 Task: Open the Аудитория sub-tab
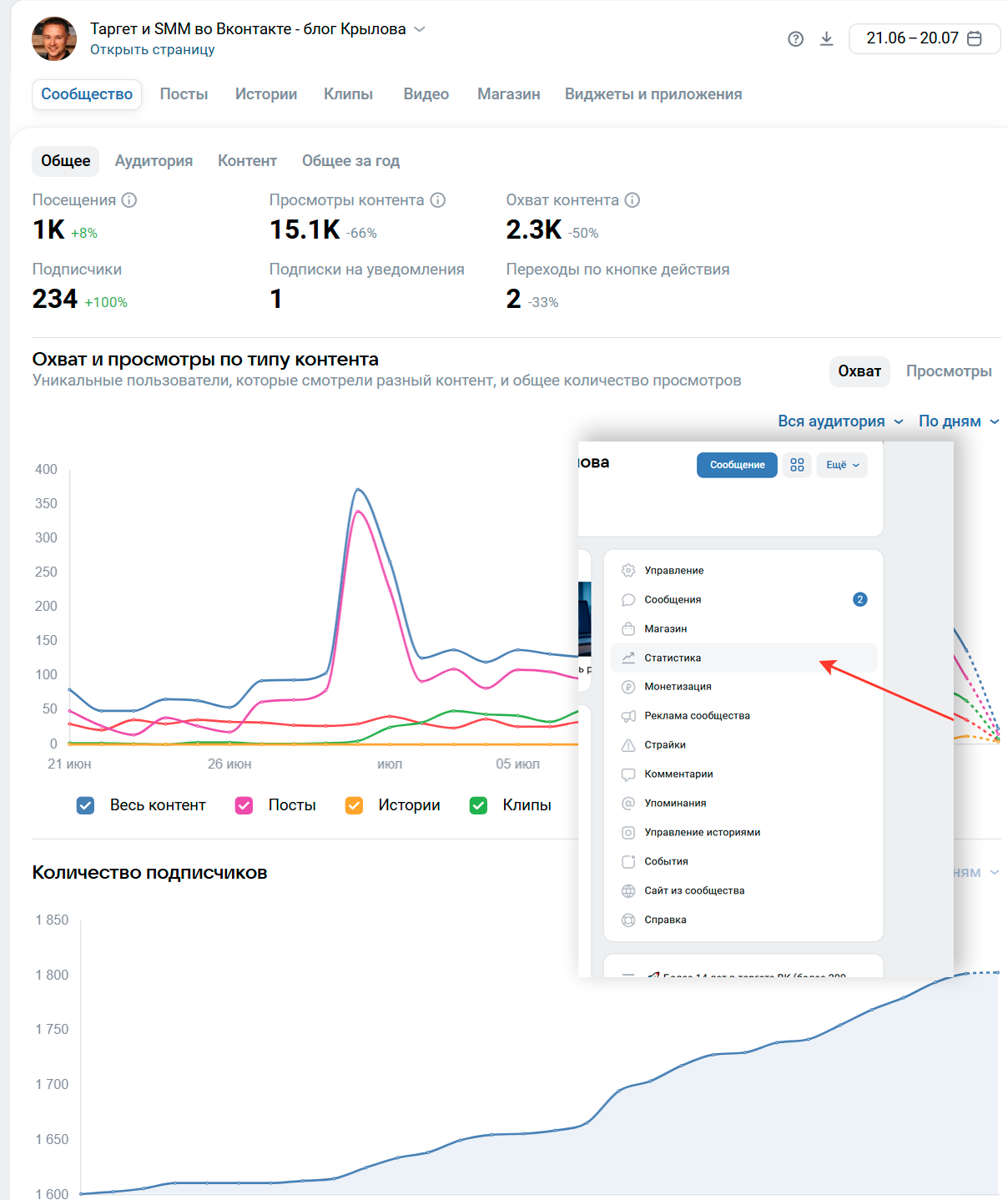coord(154,161)
